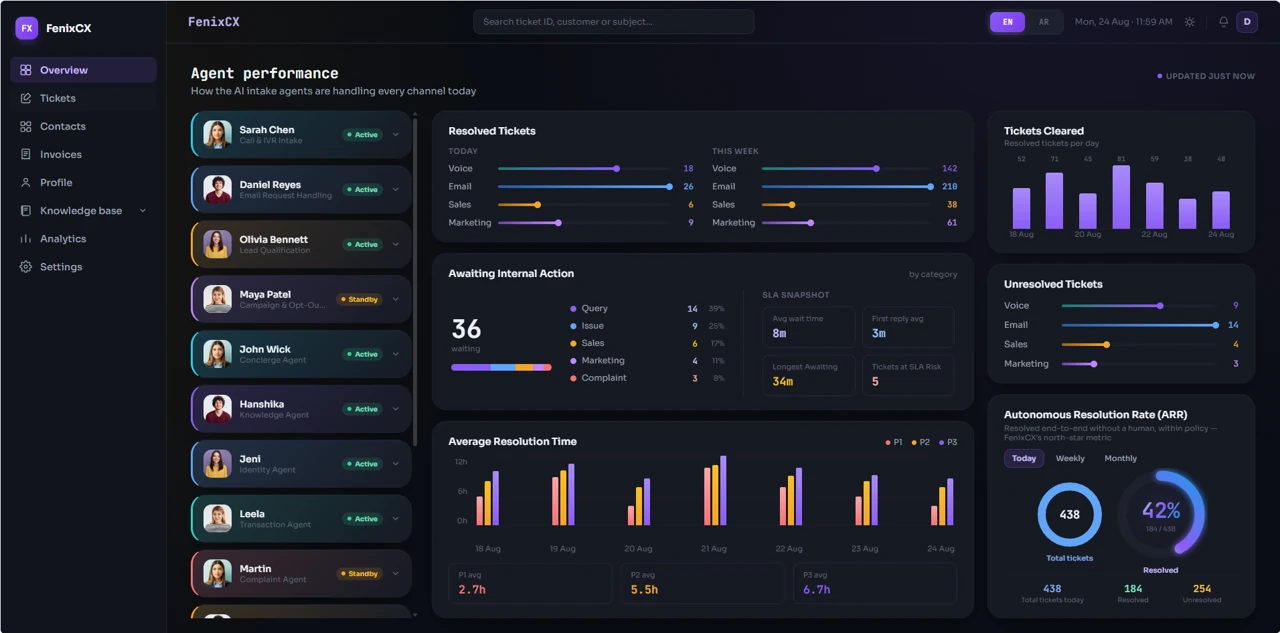Expand Jeni's agent card chevron
The width and height of the screenshot is (1280, 633).
396,464
